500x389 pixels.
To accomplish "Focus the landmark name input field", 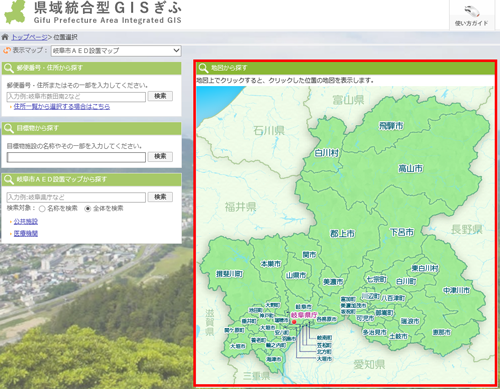I will 76,157.
